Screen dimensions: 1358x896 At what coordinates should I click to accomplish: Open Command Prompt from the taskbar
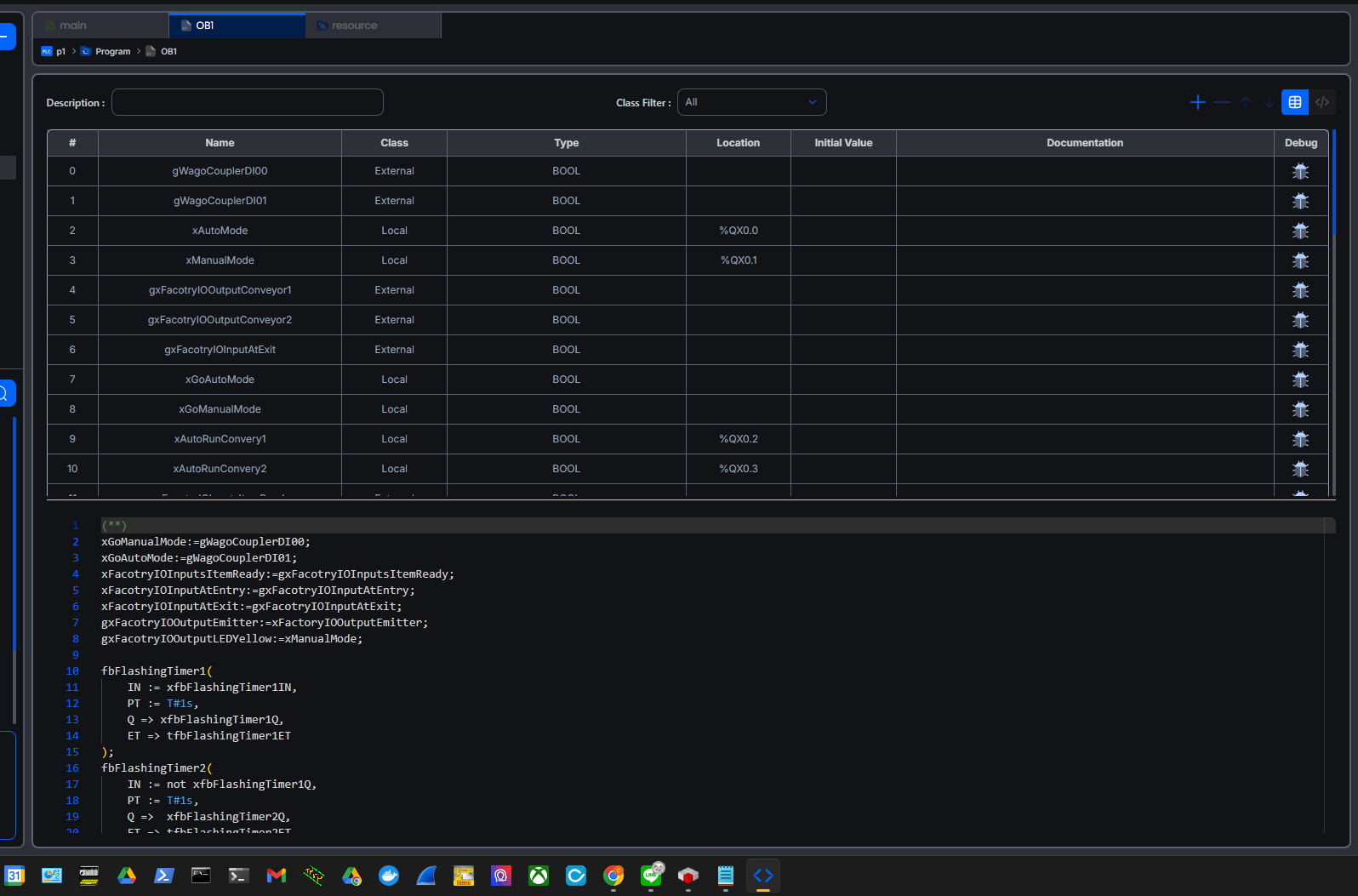click(x=202, y=876)
